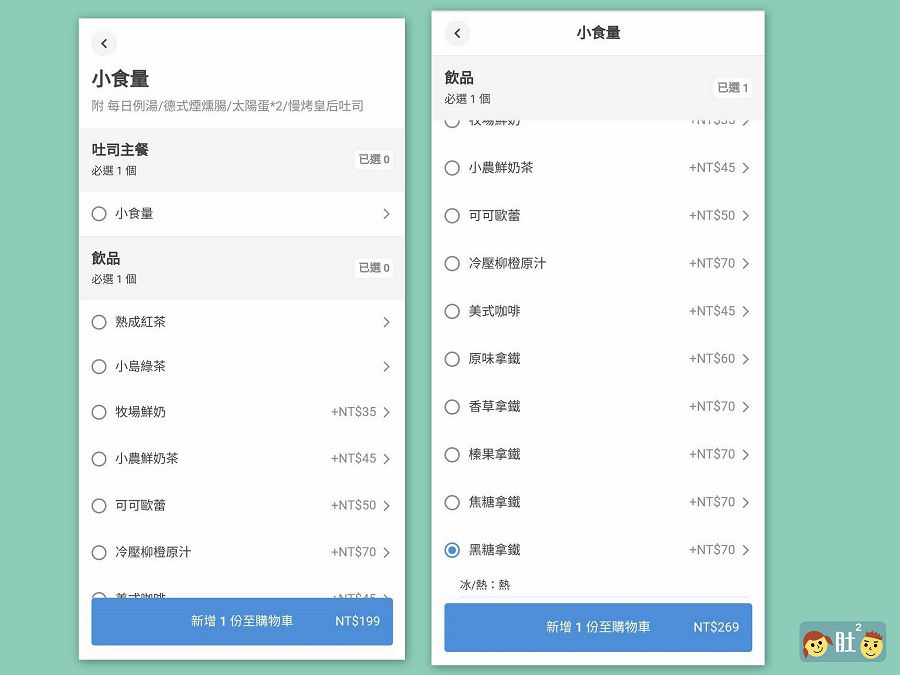
Task: Choose 熟成紅茶 radio option
Action: tap(99, 322)
